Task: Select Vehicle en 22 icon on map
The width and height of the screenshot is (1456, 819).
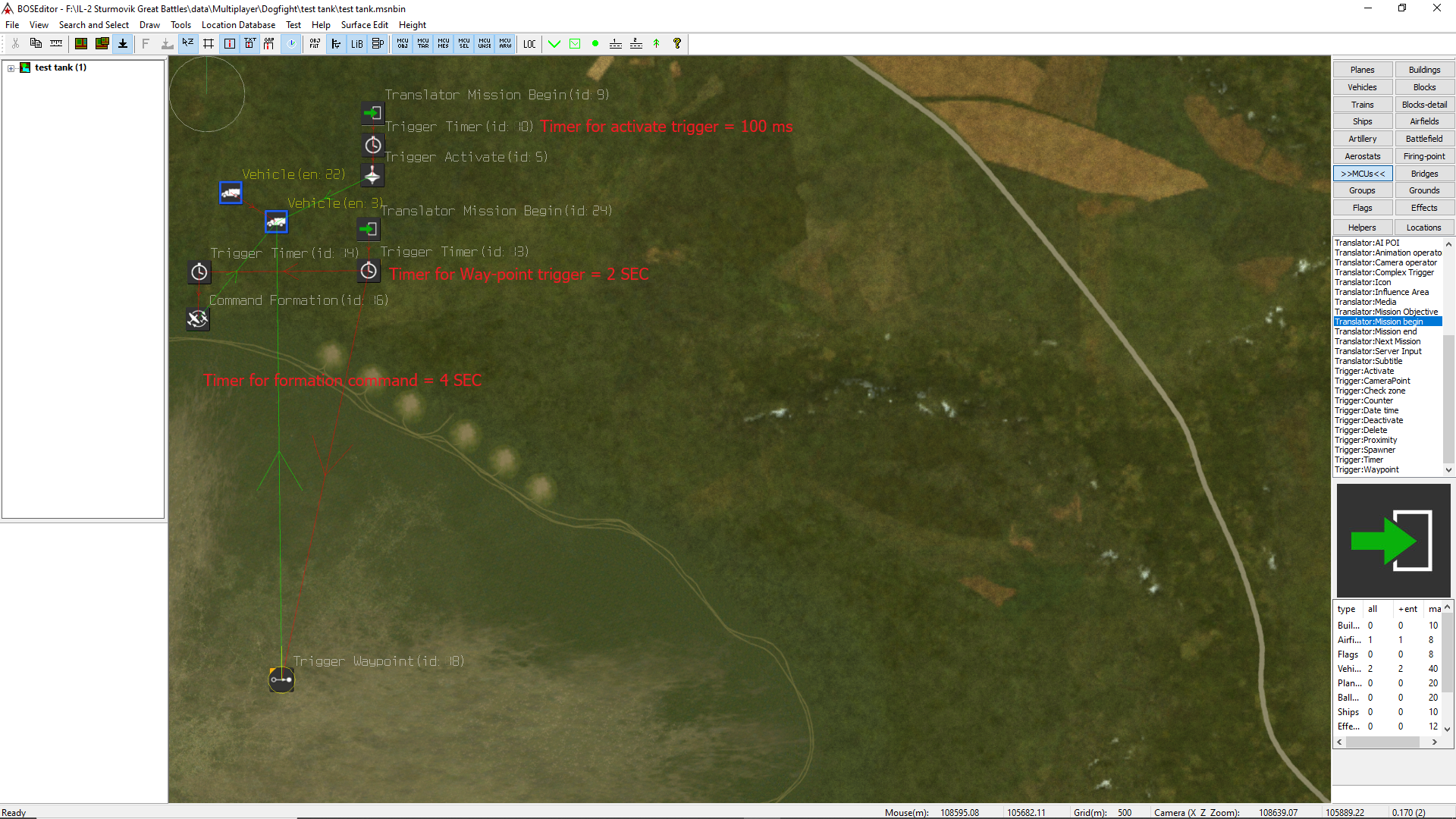Action: click(x=231, y=193)
